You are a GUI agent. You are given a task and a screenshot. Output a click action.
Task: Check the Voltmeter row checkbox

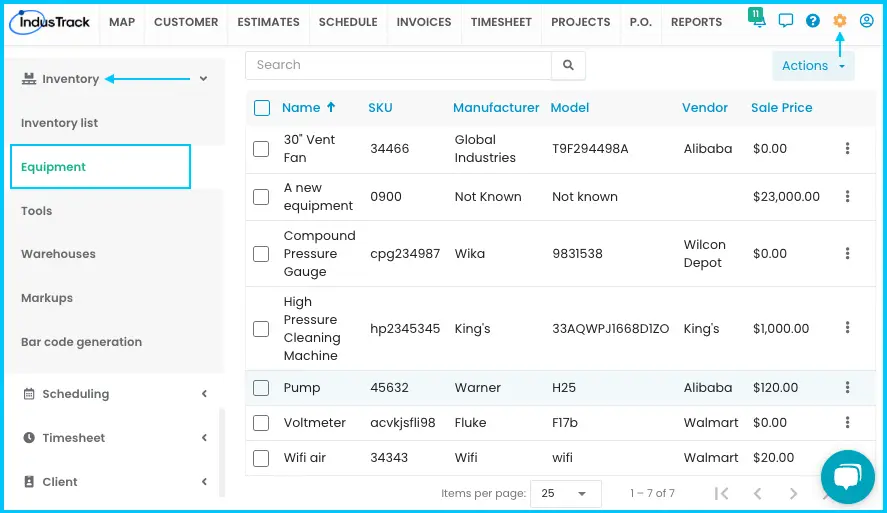[261, 423]
